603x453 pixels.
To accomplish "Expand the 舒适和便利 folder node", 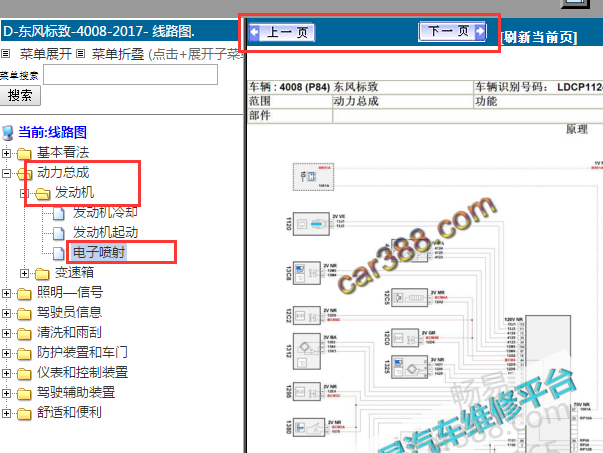I will 6,413.
